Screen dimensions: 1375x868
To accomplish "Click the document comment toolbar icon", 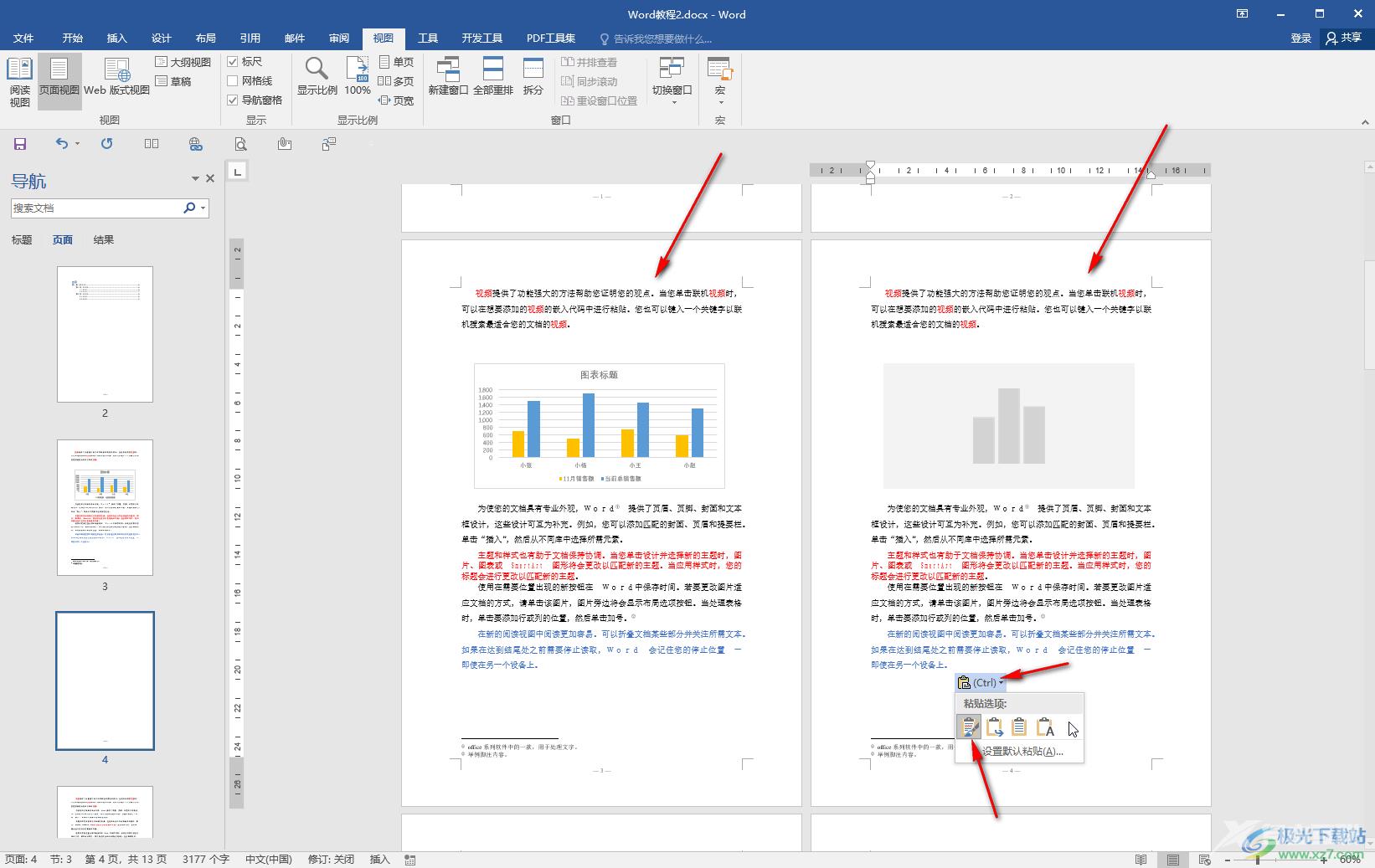I will tap(329, 144).
